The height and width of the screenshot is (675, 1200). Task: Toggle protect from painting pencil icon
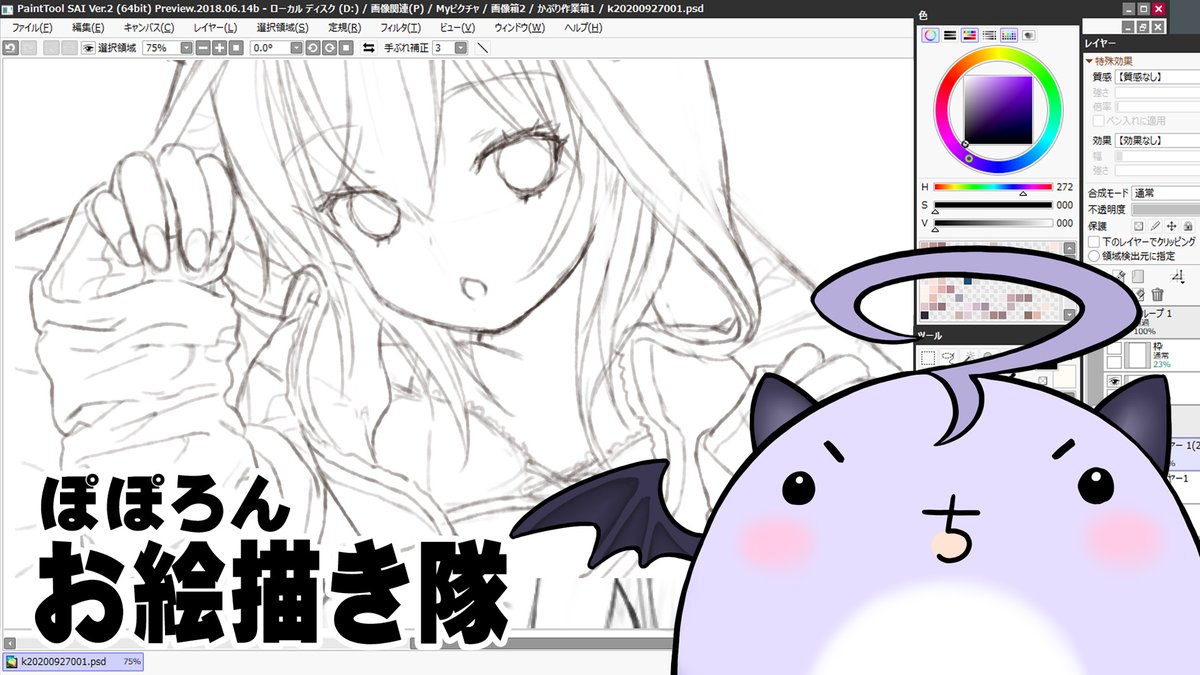[1155, 226]
